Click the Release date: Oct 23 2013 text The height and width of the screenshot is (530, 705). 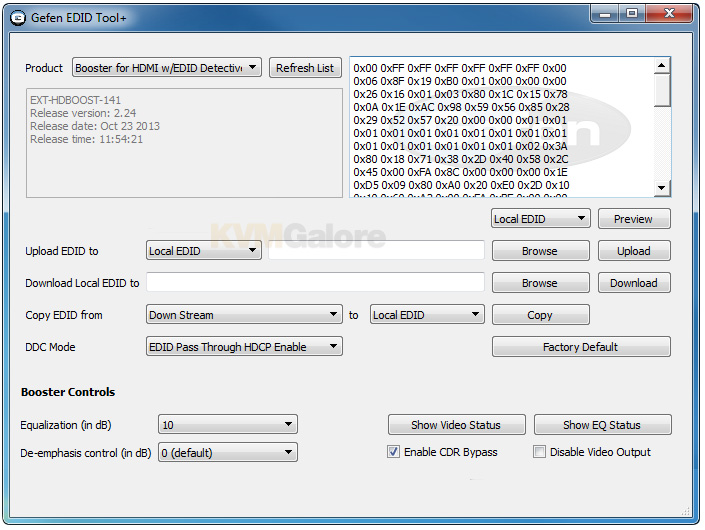click(95, 126)
